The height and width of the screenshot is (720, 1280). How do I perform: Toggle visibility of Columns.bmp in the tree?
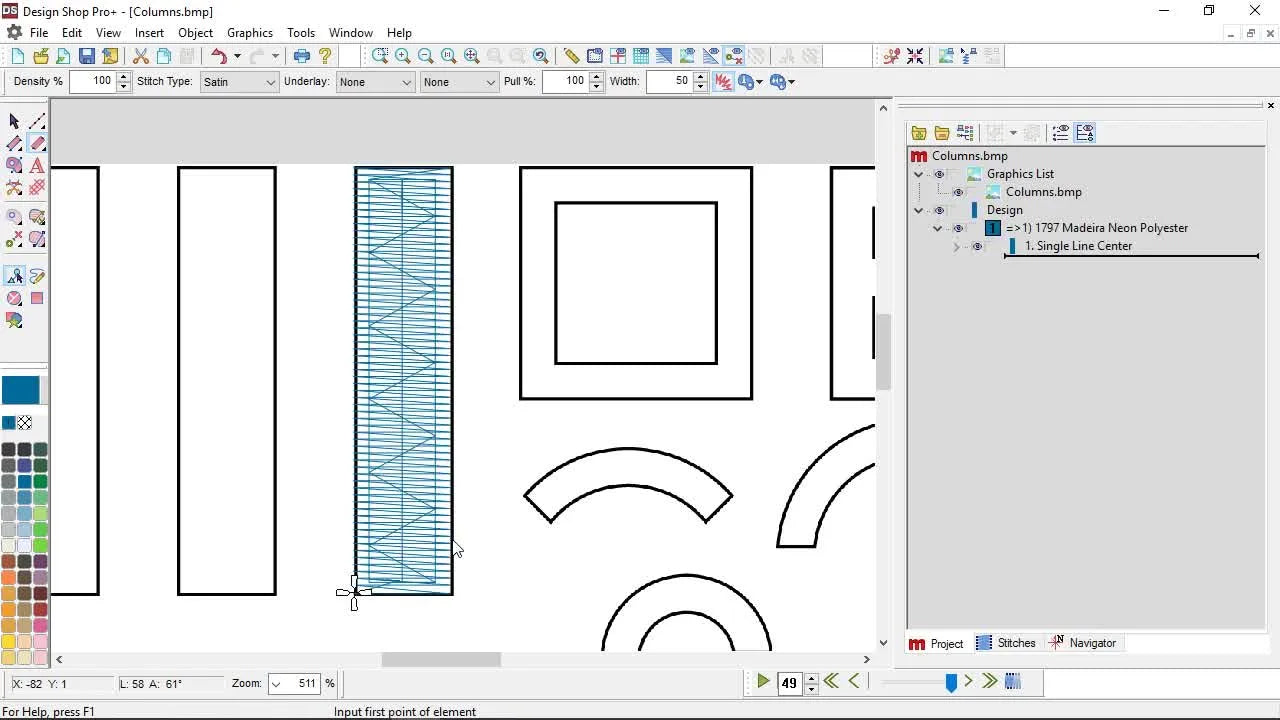click(958, 192)
